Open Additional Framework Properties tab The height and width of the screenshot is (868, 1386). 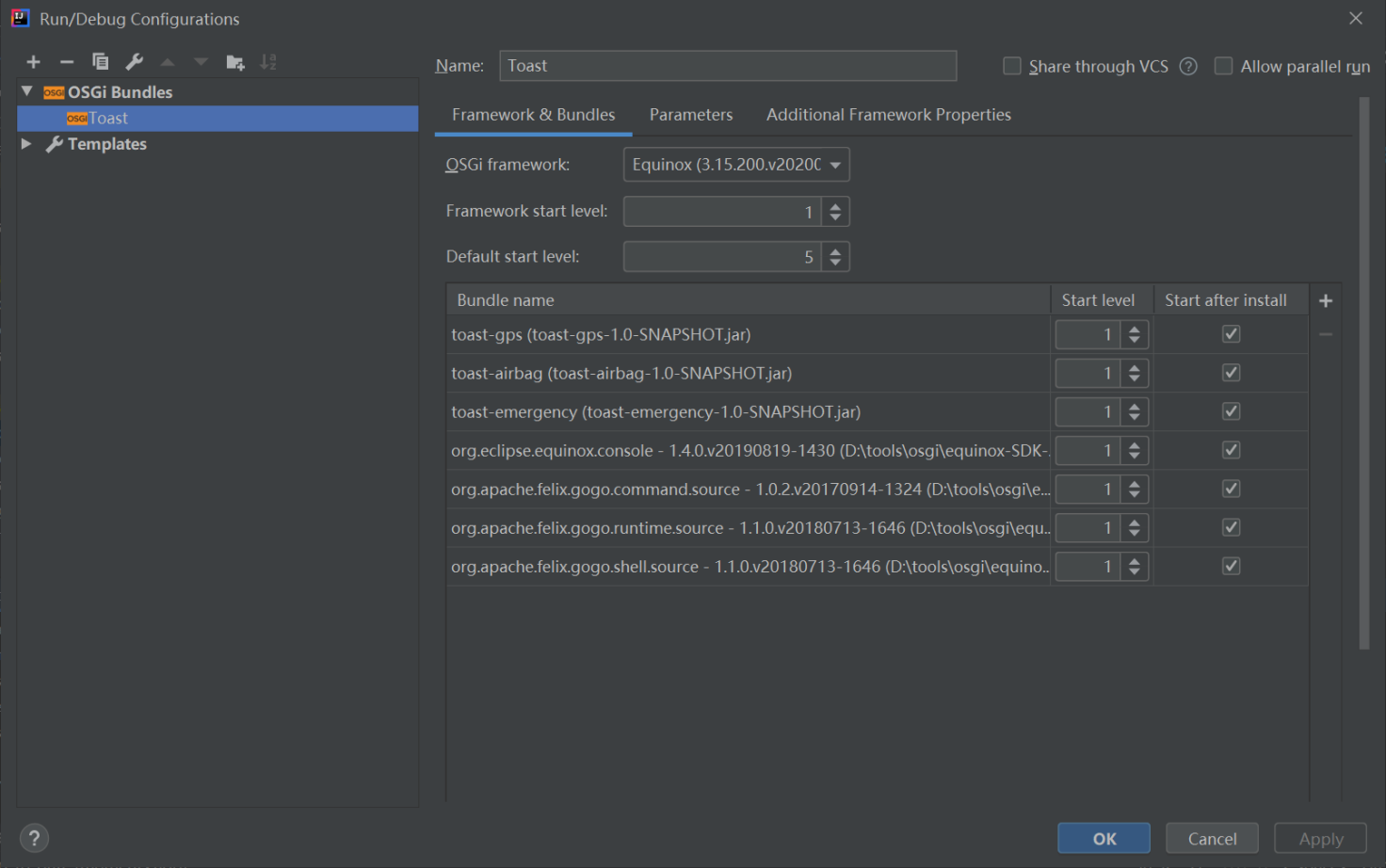[x=888, y=114]
